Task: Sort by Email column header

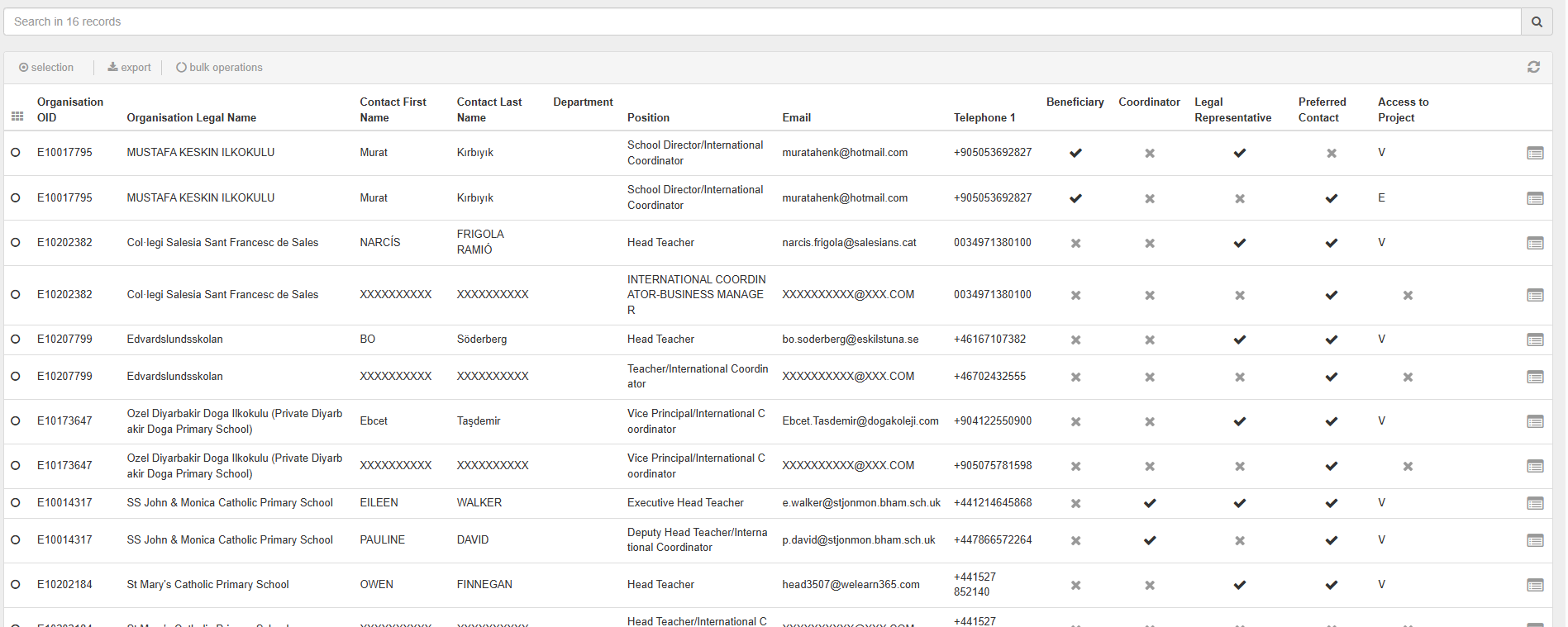Action: coord(796,117)
